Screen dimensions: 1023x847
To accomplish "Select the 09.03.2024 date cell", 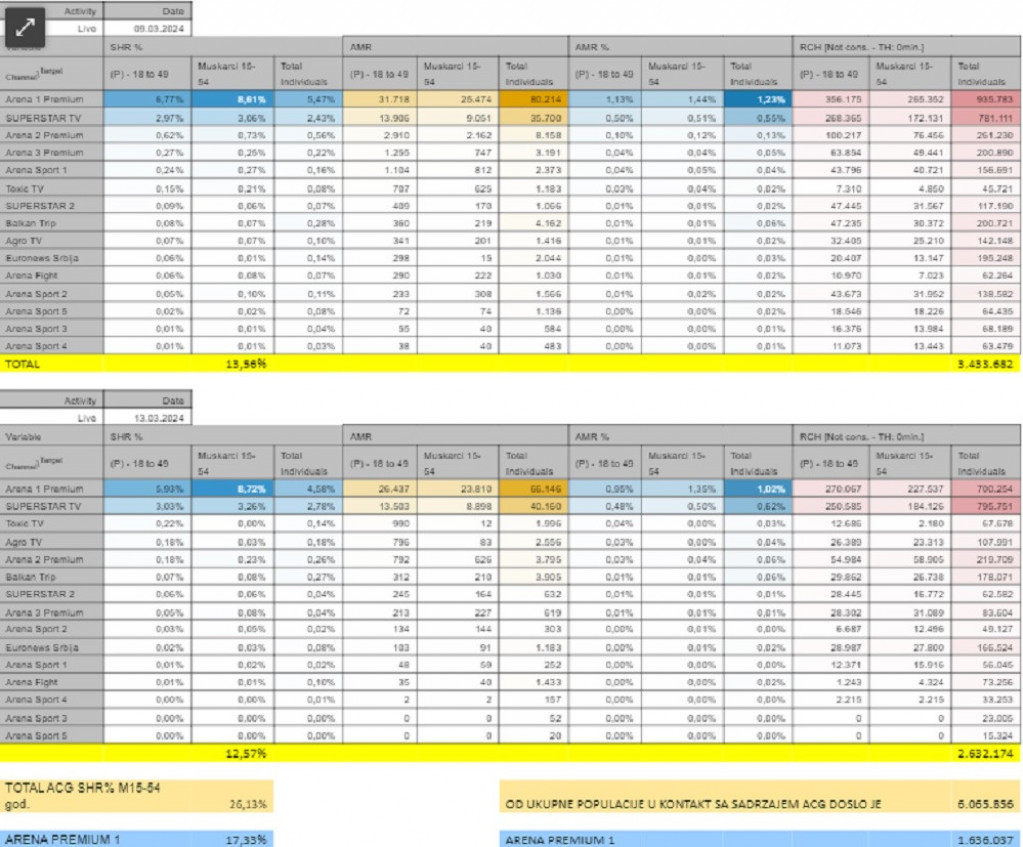I will click(x=147, y=29).
